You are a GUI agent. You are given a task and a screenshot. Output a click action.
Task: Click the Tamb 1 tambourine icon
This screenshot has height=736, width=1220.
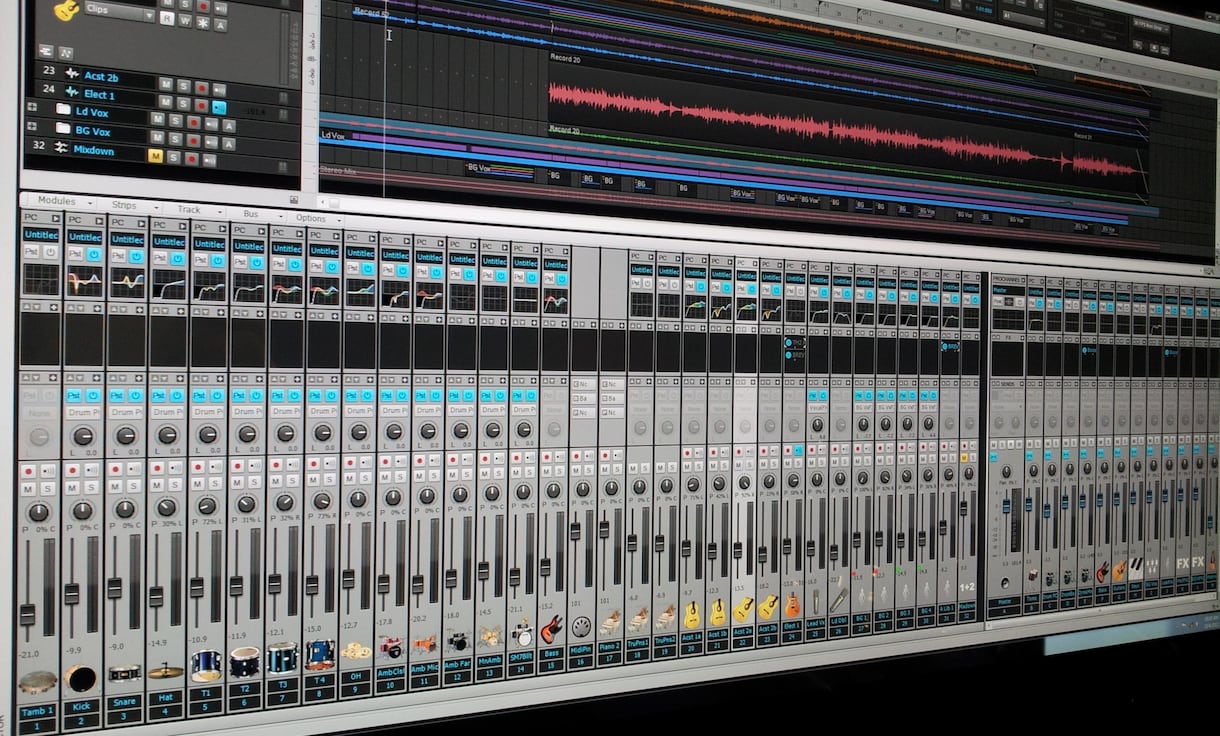pyautogui.click(x=38, y=682)
